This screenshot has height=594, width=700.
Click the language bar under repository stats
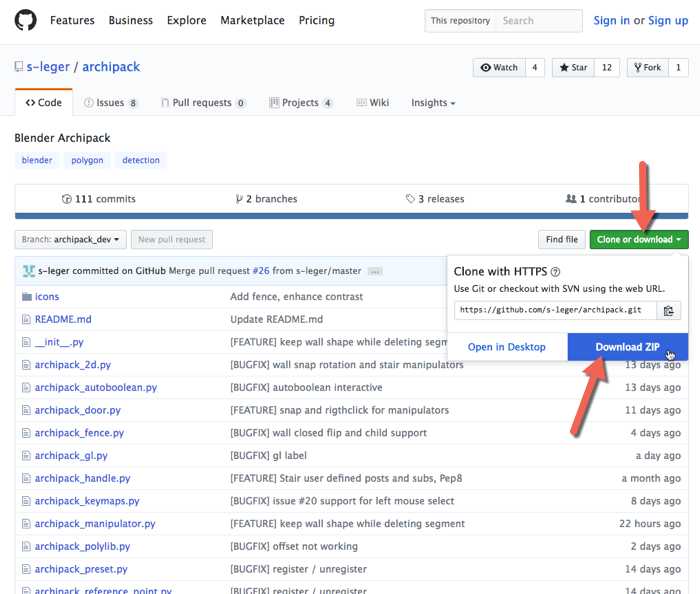351,216
